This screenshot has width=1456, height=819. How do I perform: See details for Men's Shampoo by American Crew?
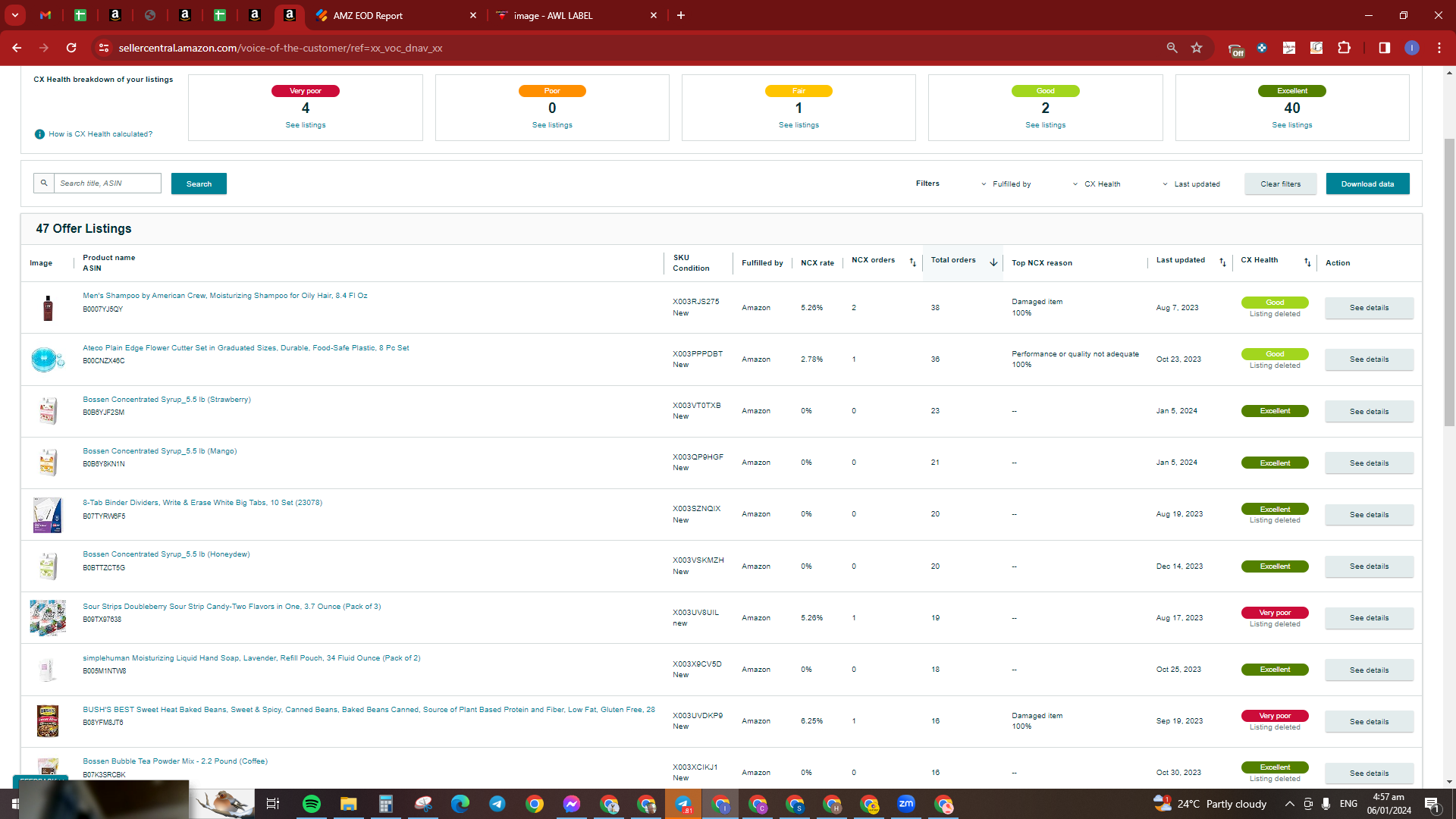1369,308
